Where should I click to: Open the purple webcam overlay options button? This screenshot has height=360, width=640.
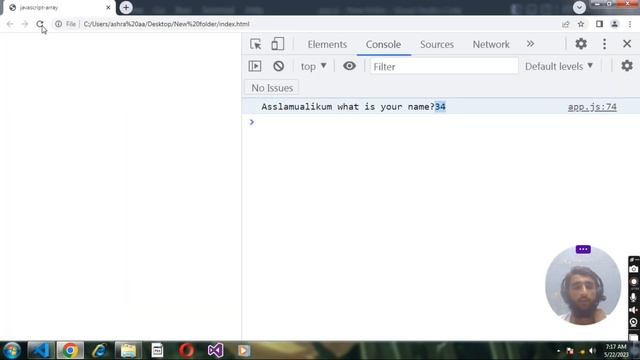coord(583,249)
